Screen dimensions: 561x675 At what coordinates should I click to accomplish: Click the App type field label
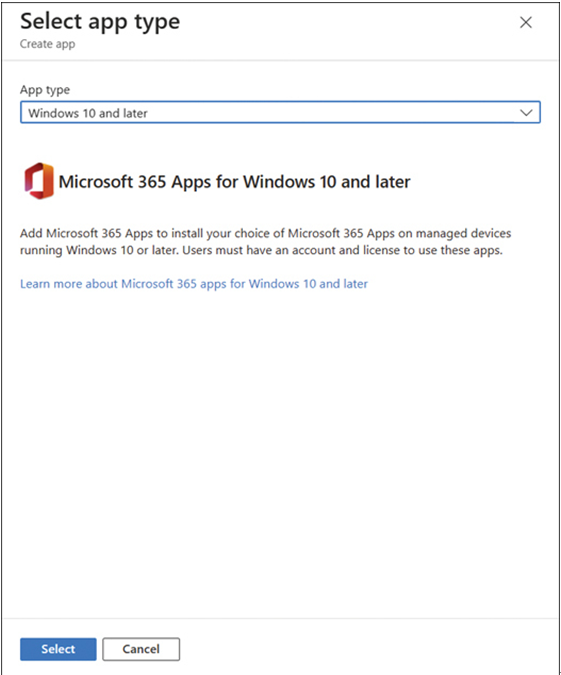click(x=45, y=90)
